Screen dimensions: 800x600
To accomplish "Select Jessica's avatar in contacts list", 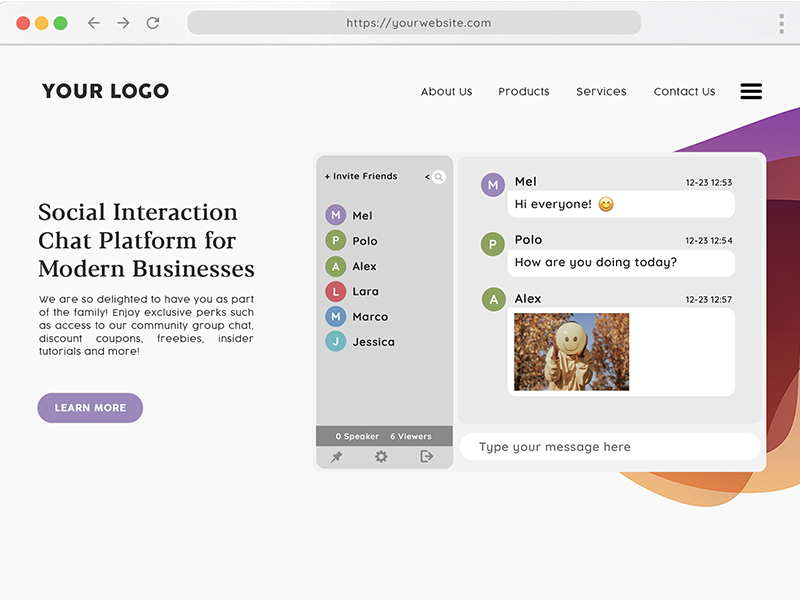I will pos(336,342).
